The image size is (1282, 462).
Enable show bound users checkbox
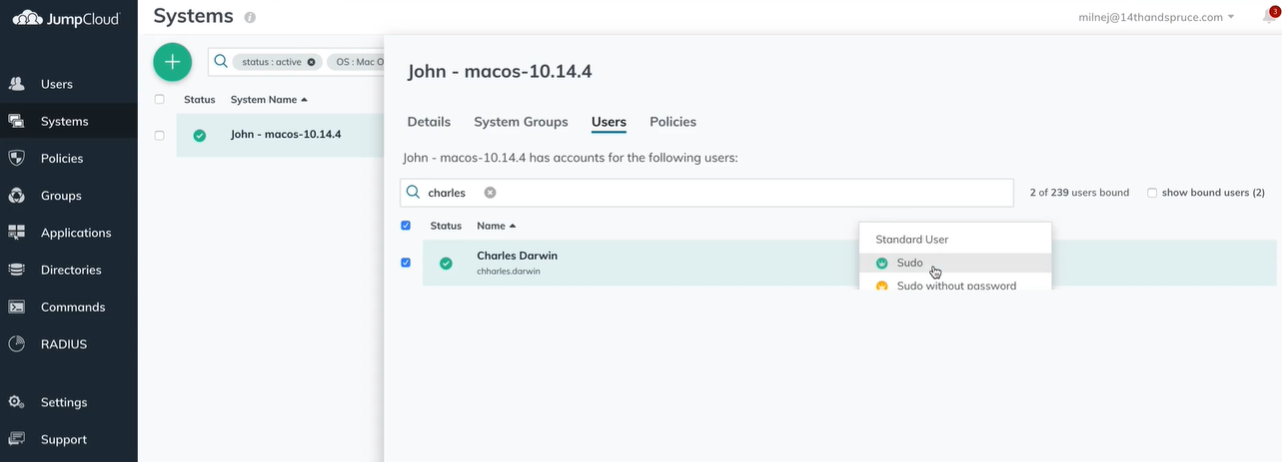pyautogui.click(x=1152, y=193)
